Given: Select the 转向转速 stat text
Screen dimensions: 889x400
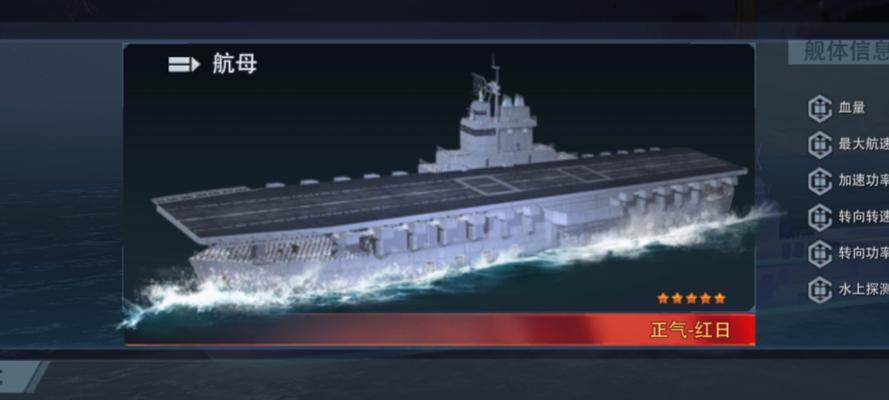Looking at the screenshot, I should point(863,216).
